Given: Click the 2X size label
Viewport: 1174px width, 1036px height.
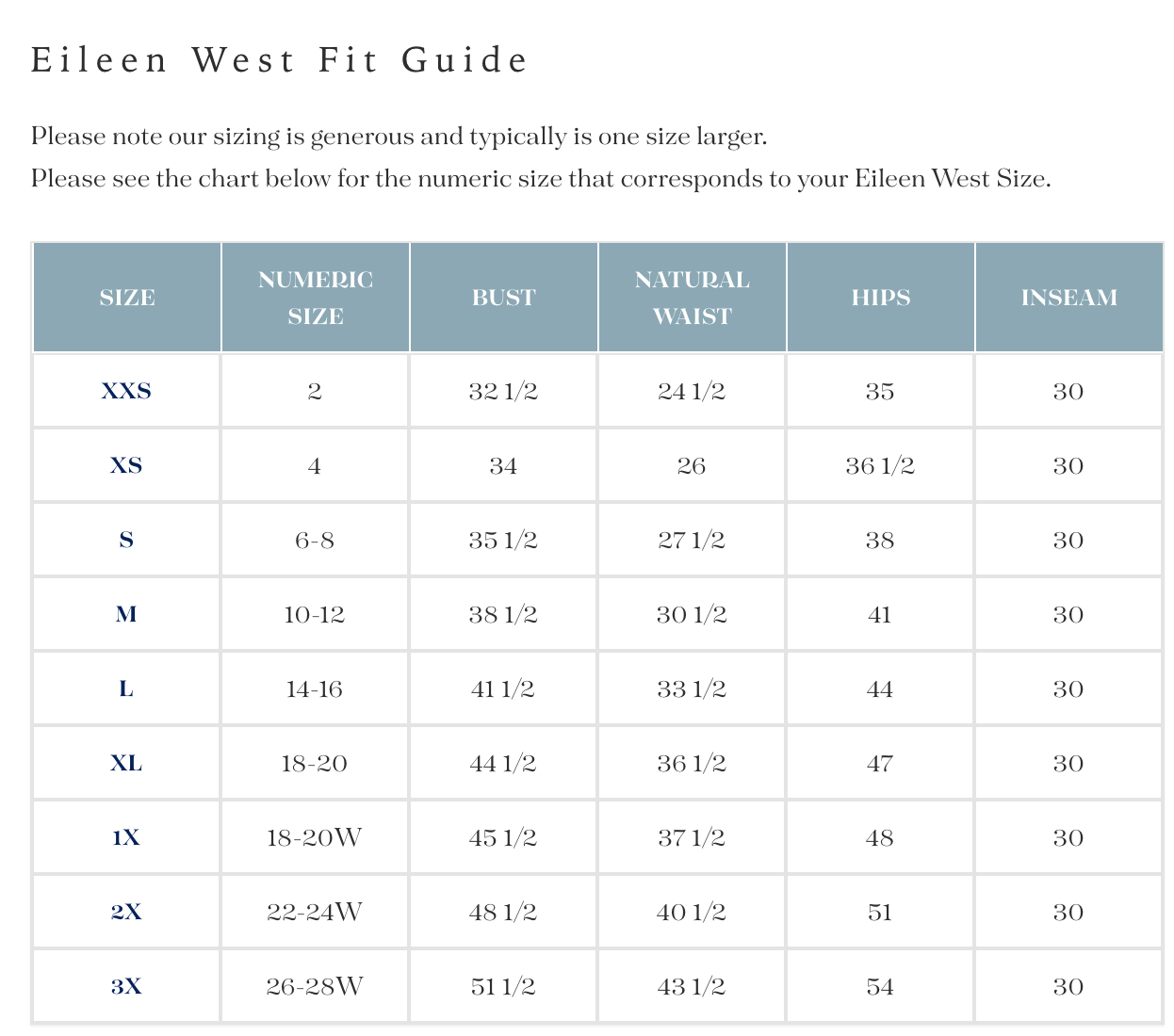Looking at the screenshot, I should coord(126,912).
